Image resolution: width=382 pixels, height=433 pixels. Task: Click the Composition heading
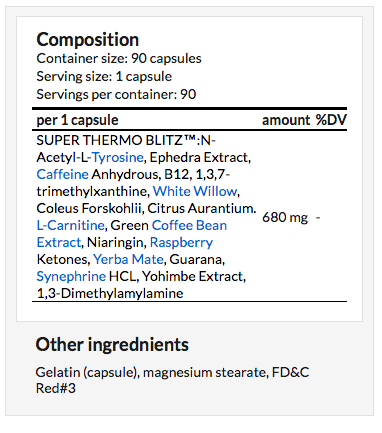click(88, 40)
